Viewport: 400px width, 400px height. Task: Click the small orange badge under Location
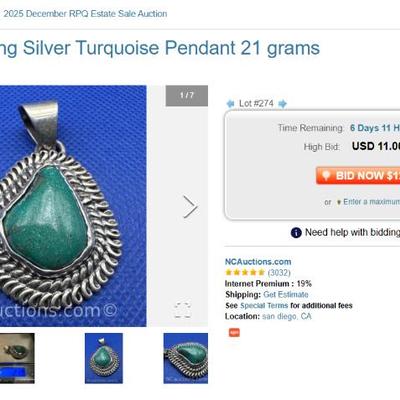pyautogui.click(x=234, y=332)
